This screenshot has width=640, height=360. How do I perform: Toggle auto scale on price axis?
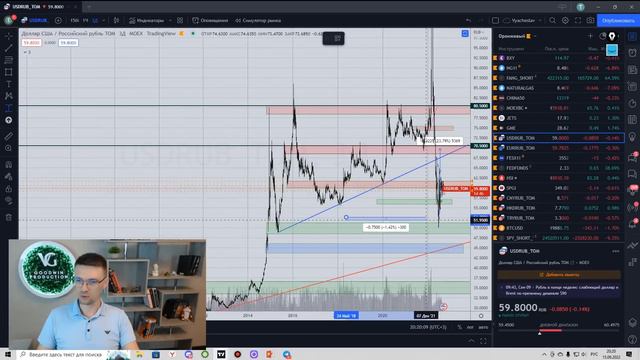click(483, 327)
